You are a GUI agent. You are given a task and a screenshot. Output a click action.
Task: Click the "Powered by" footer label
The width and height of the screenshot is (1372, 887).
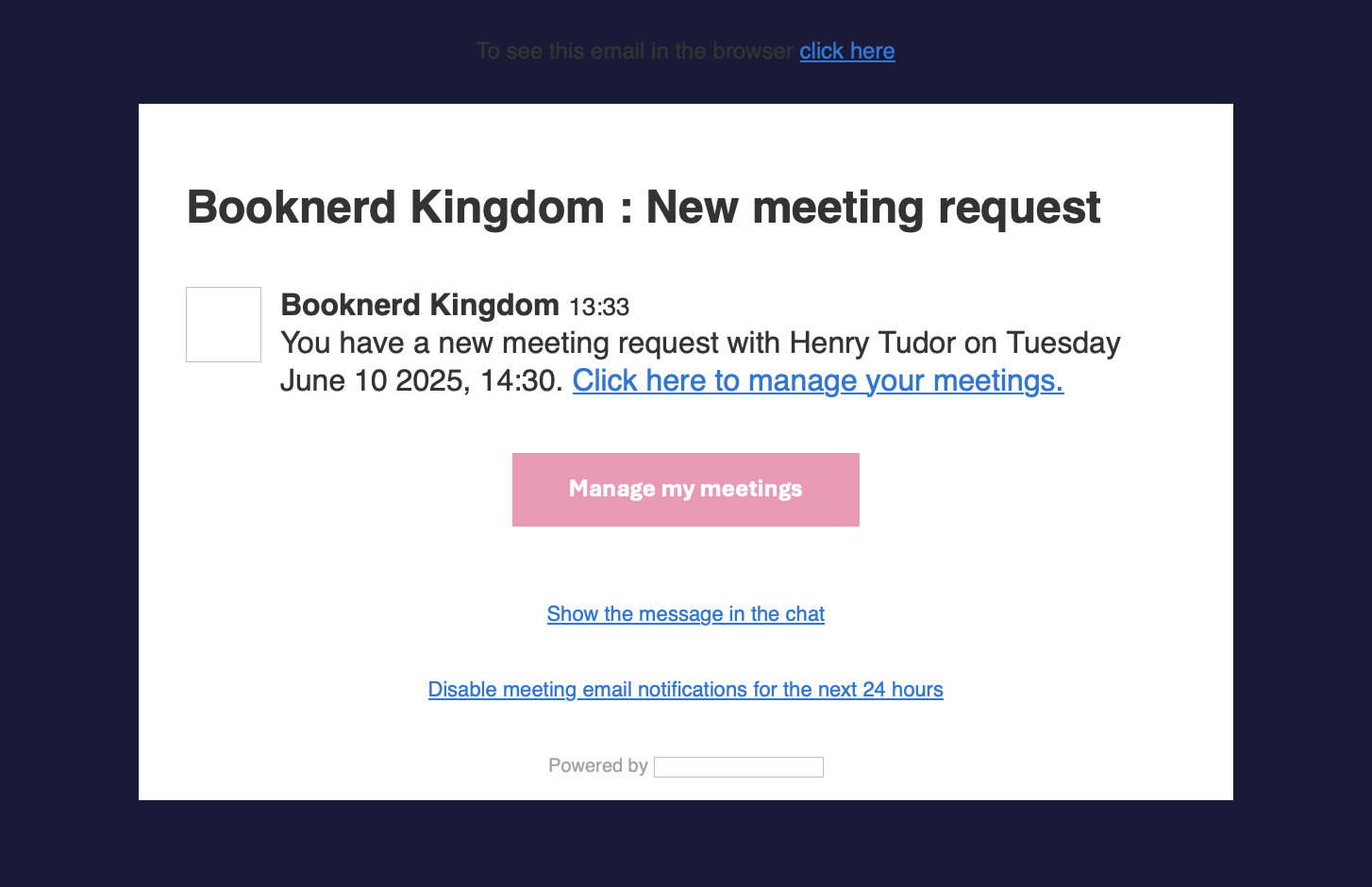597,766
